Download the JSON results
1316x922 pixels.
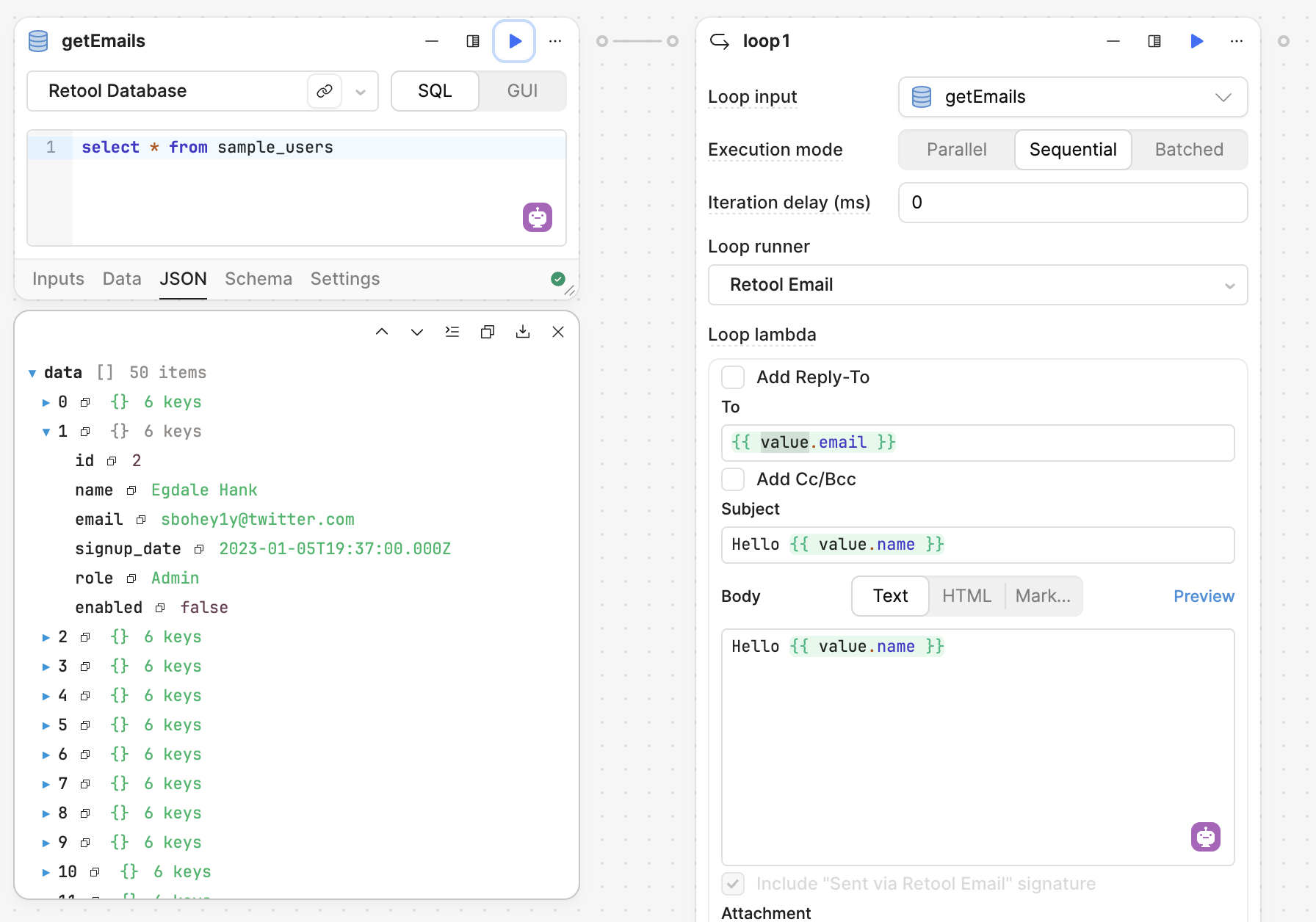click(523, 332)
